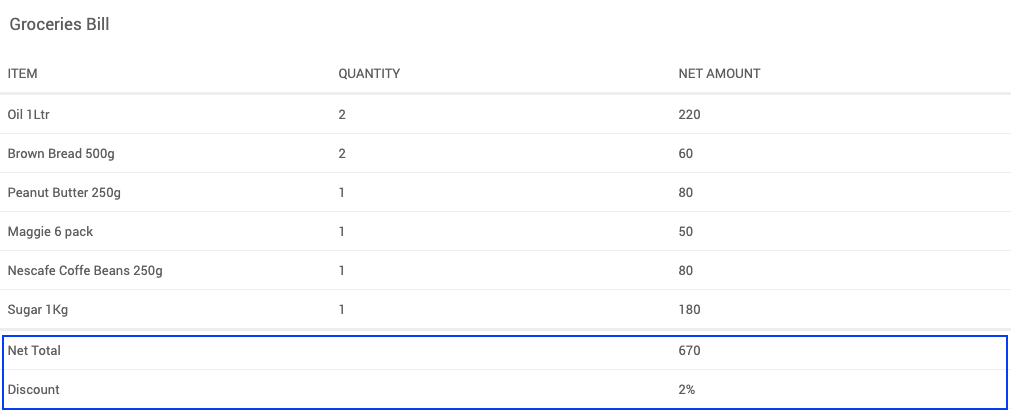Click net amount 50 for Maggie
This screenshot has width=1011, height=414.
coord(685,232)
